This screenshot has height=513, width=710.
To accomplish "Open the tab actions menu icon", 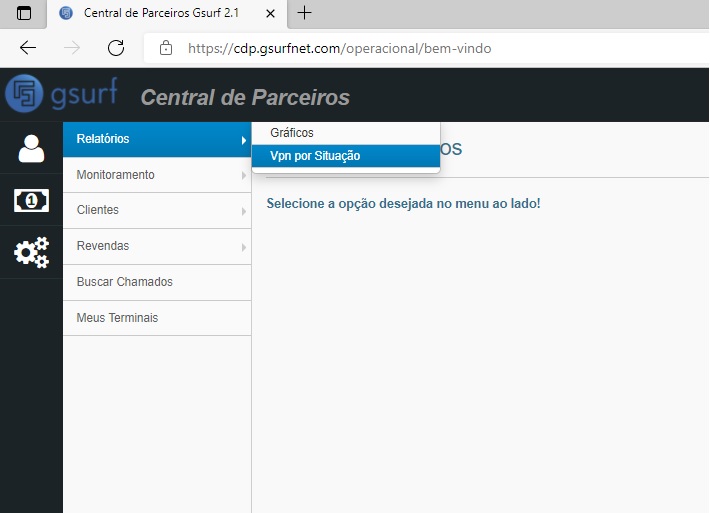I will pyautogui.click(x=24, y=13).
